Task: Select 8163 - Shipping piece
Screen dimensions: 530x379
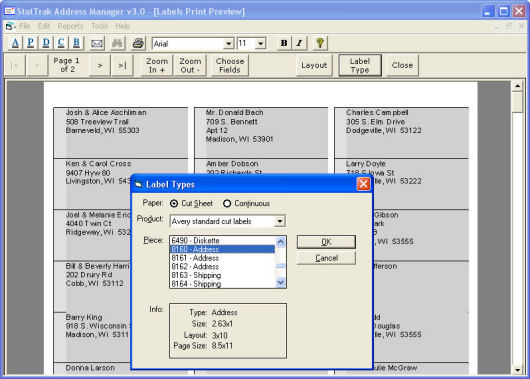Action: (223, 275)
